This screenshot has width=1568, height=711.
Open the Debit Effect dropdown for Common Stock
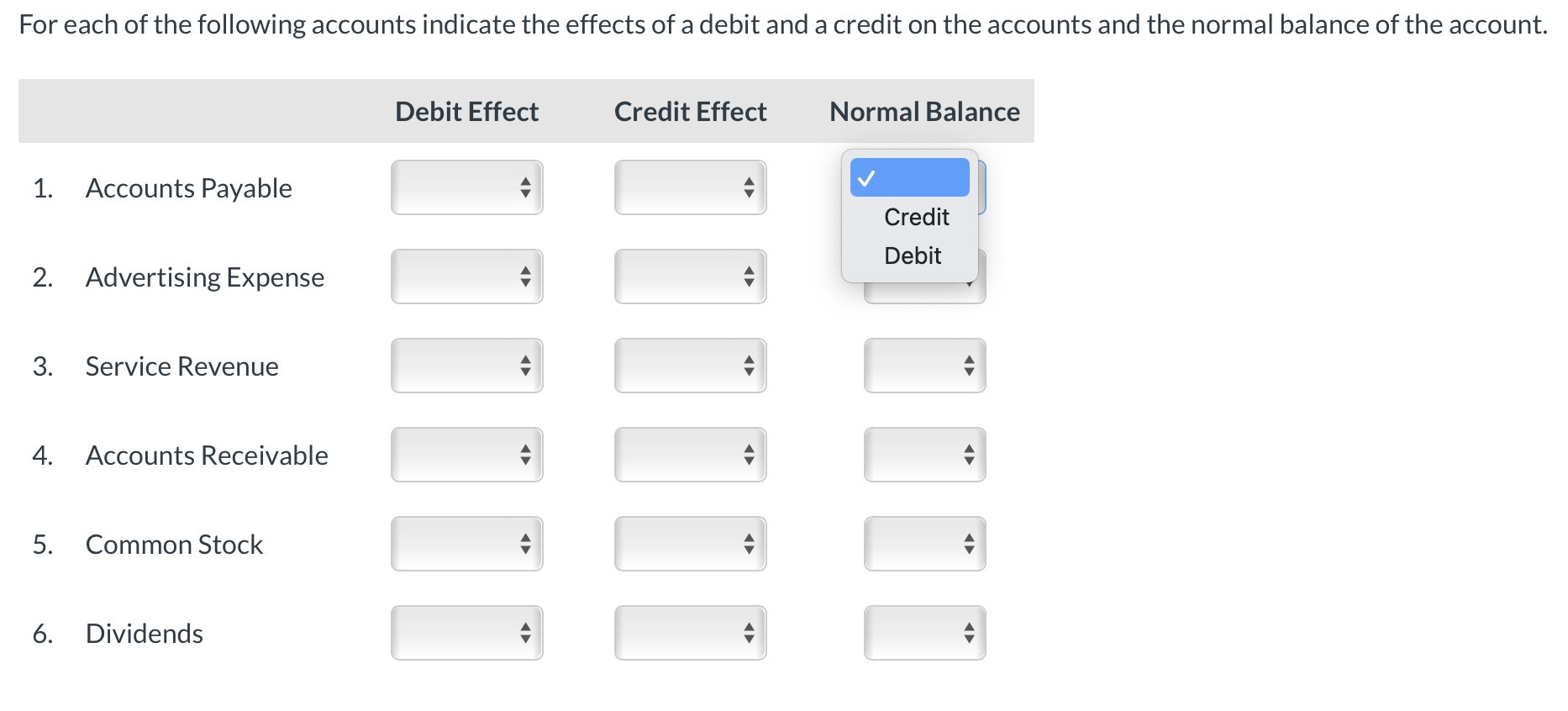pyautogui.click(x=466, y=544)
